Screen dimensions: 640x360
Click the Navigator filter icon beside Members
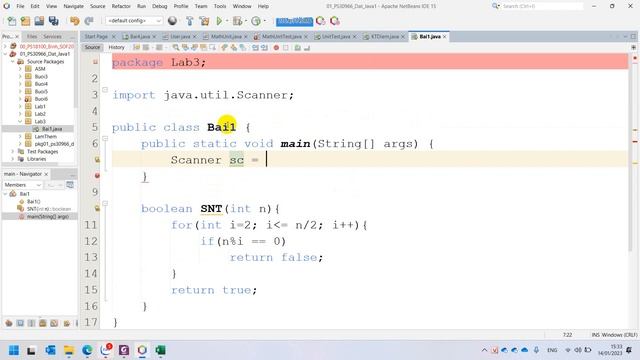pyautogui.click(x=70, y=185)
